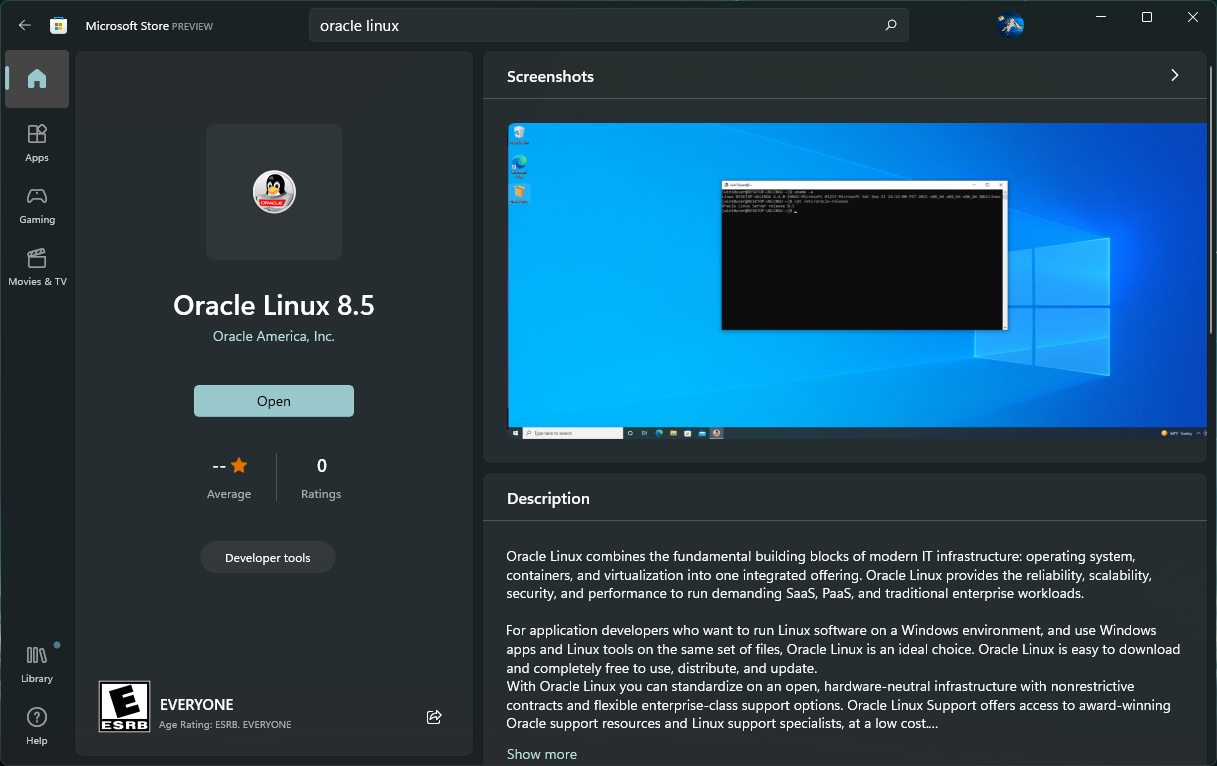Screen dimensions: 1217x766
Task: Click the Oracle Linux penguin app icon
Action: tap(274, 192)
